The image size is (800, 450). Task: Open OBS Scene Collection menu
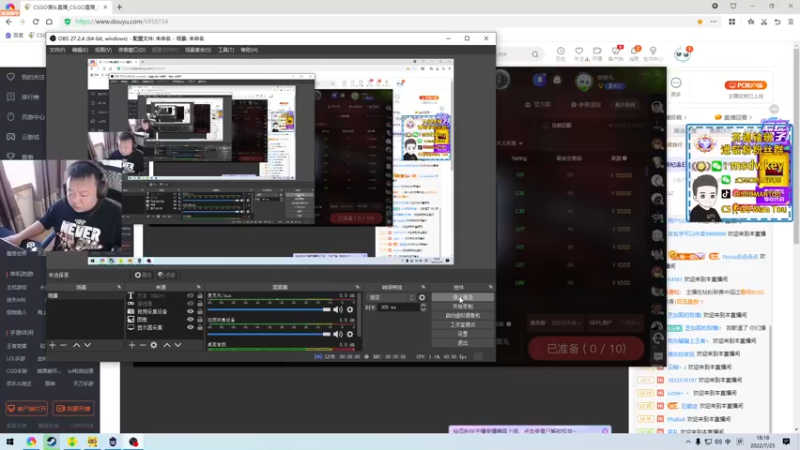[197, 50]
